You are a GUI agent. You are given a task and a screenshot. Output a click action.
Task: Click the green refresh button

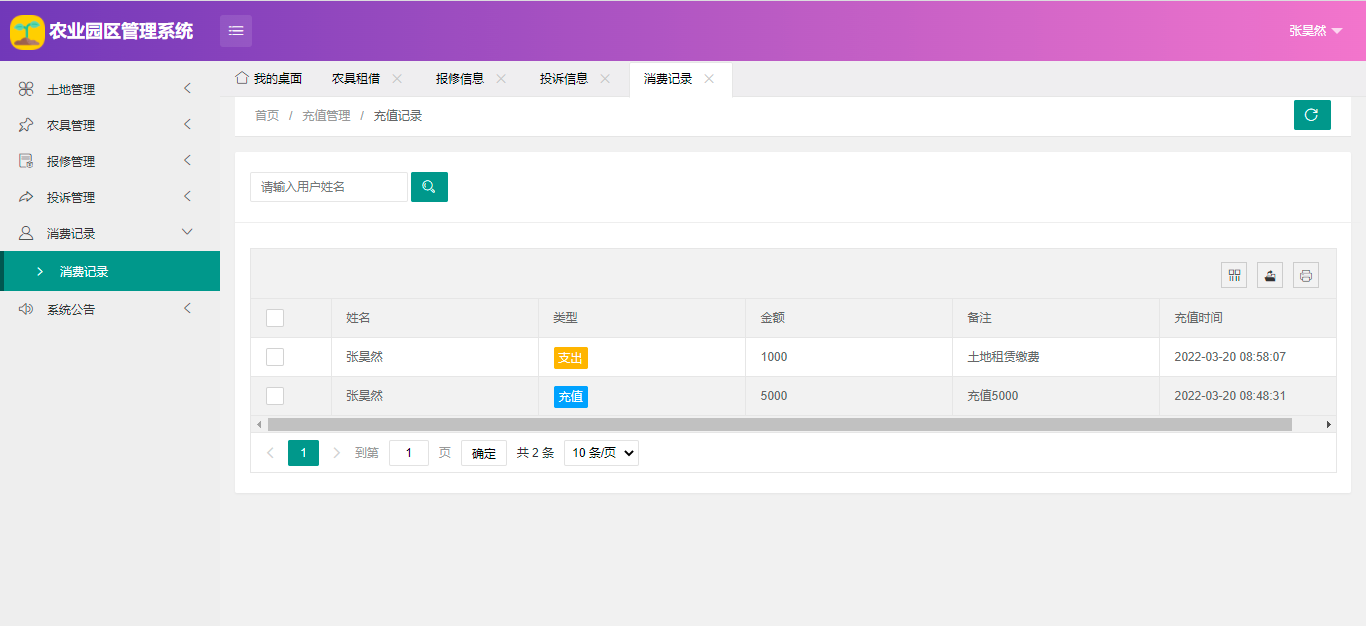click(1312, 115)
